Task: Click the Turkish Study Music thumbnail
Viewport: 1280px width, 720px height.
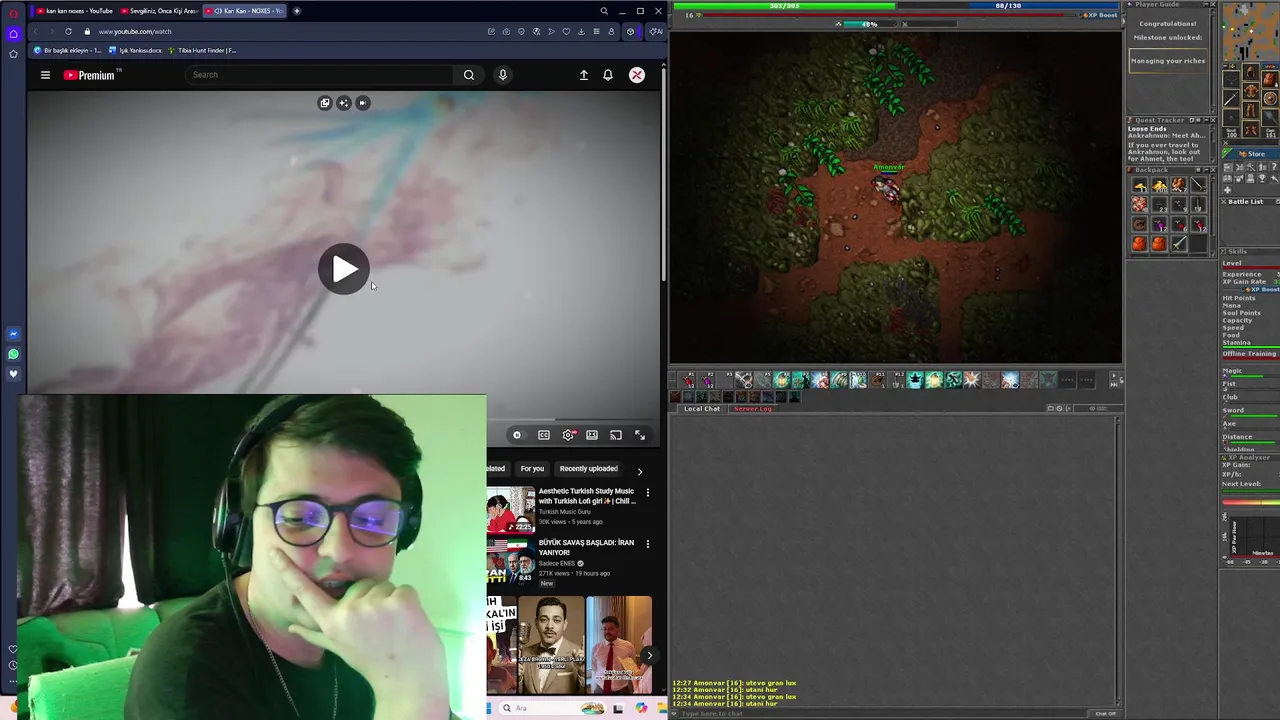Action: [x=511, y=509]
